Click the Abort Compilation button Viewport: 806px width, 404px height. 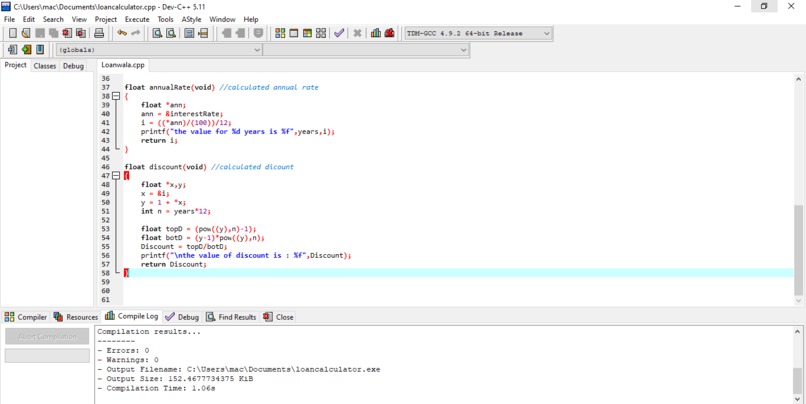(x=47, y=337)
